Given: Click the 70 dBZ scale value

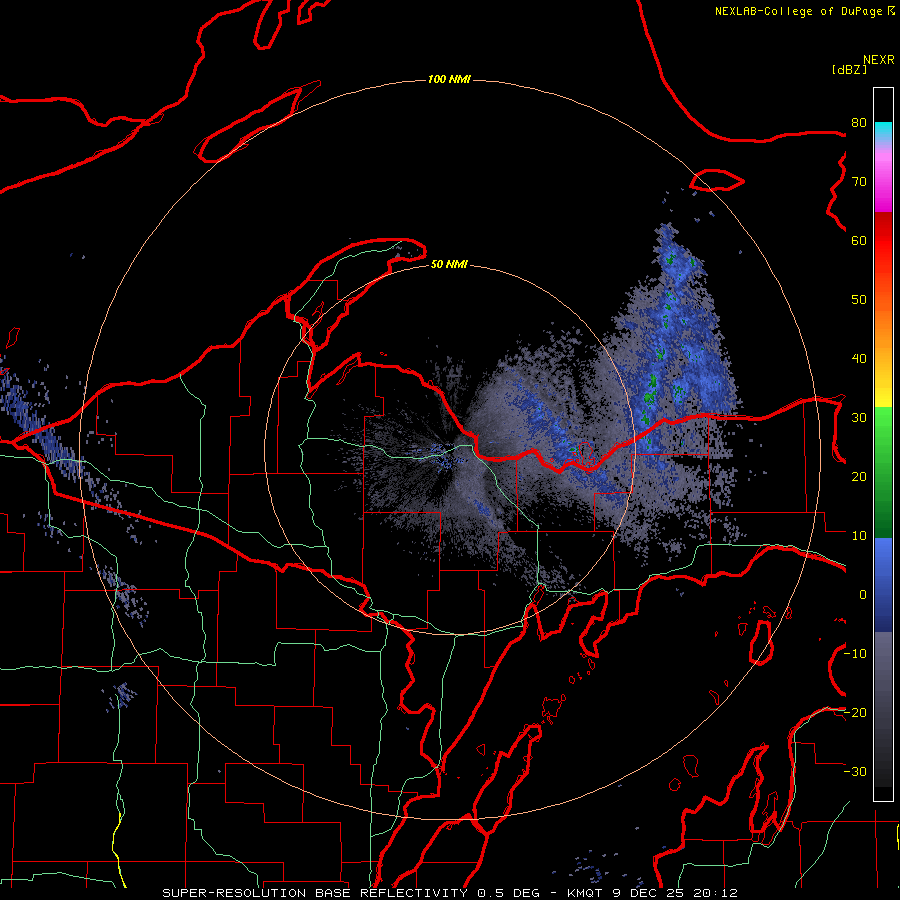Looking at the screenshot, I should (x=859, y=181).
